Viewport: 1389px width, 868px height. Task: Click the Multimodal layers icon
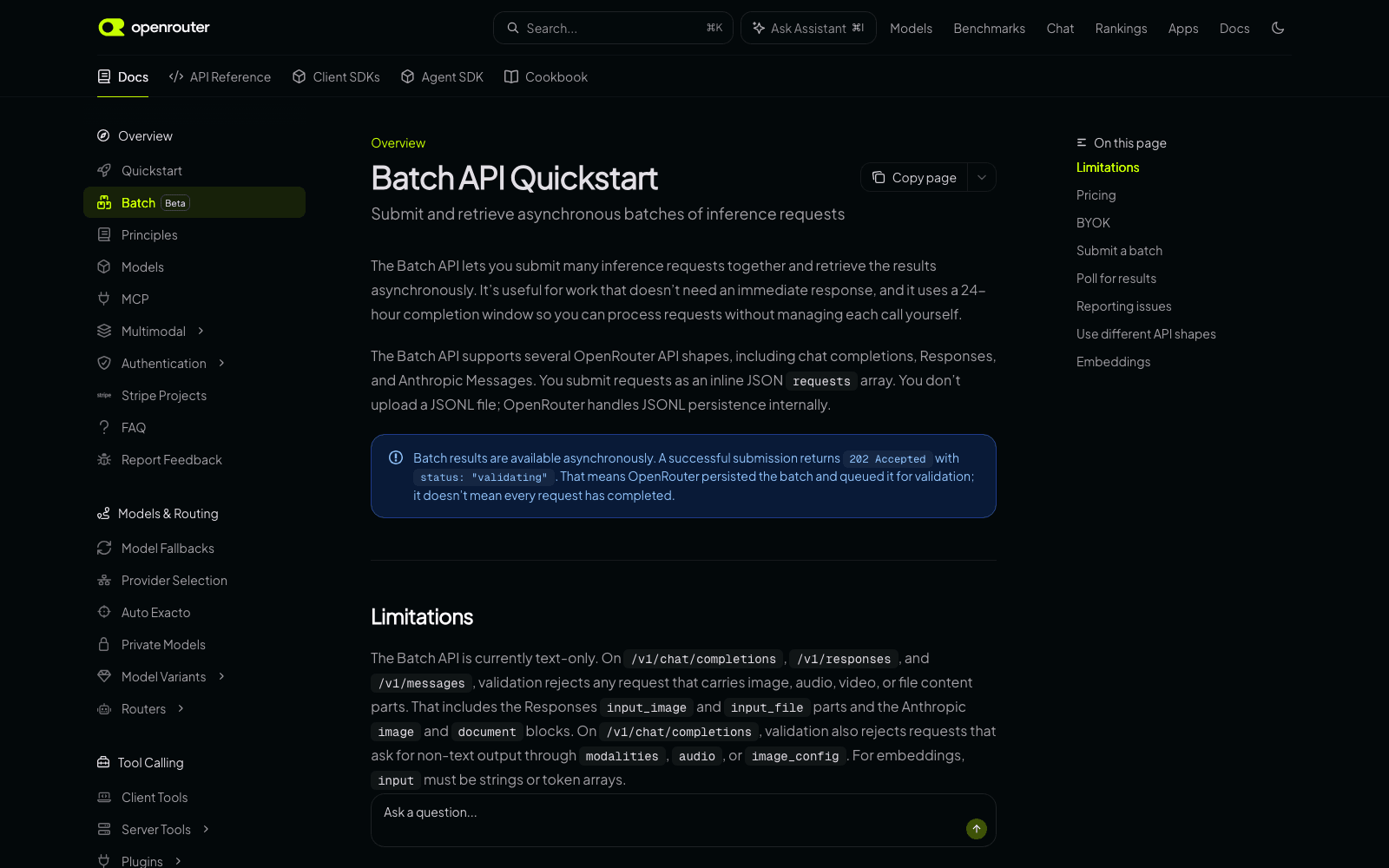pos(104,331)
